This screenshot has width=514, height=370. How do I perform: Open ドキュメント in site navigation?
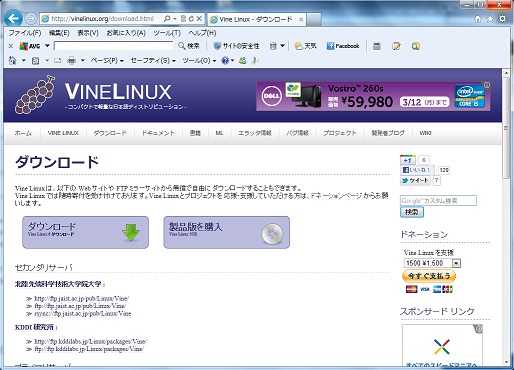click(158, 133)
